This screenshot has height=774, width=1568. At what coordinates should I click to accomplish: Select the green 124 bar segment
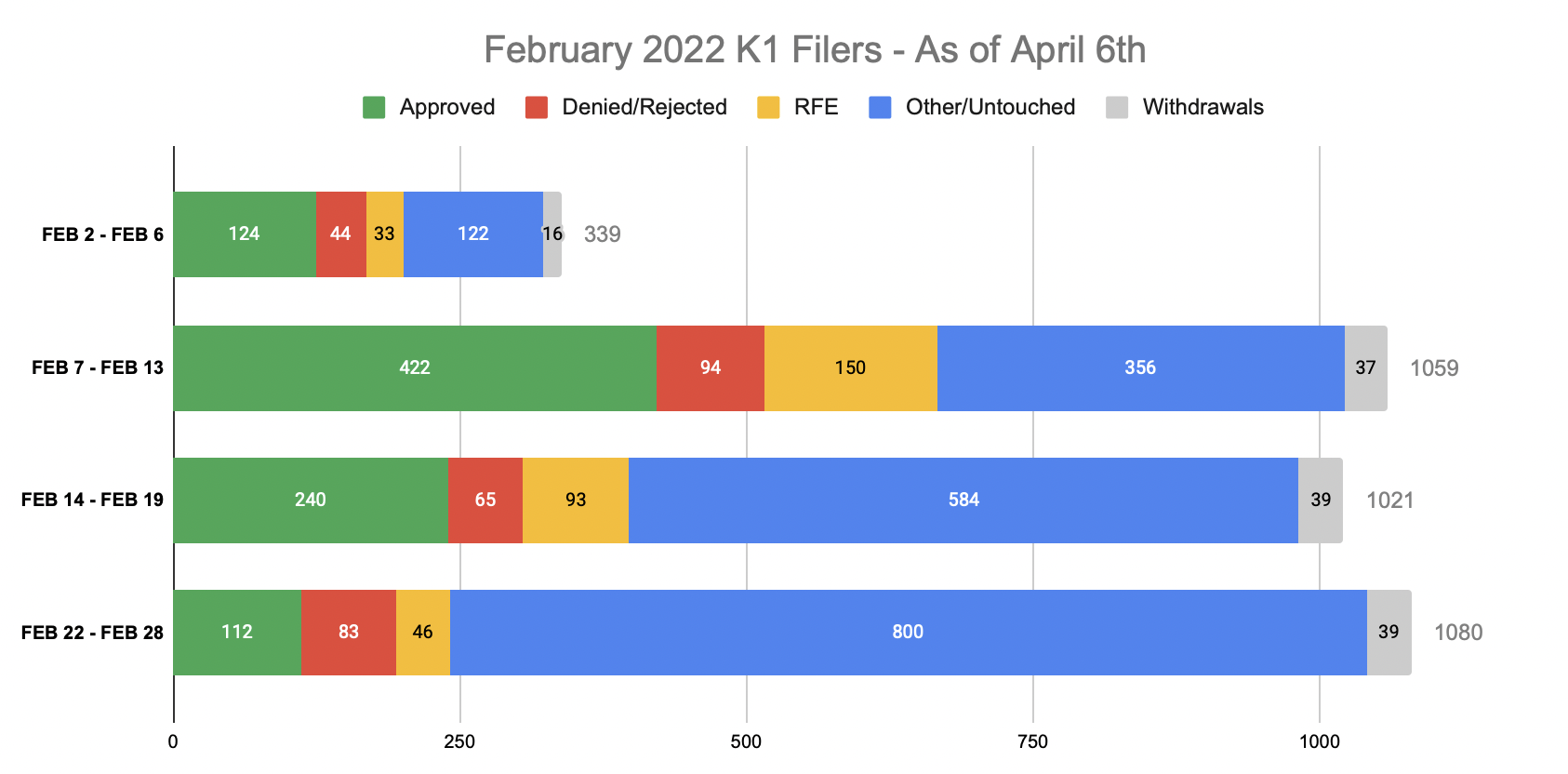point(245,234)
